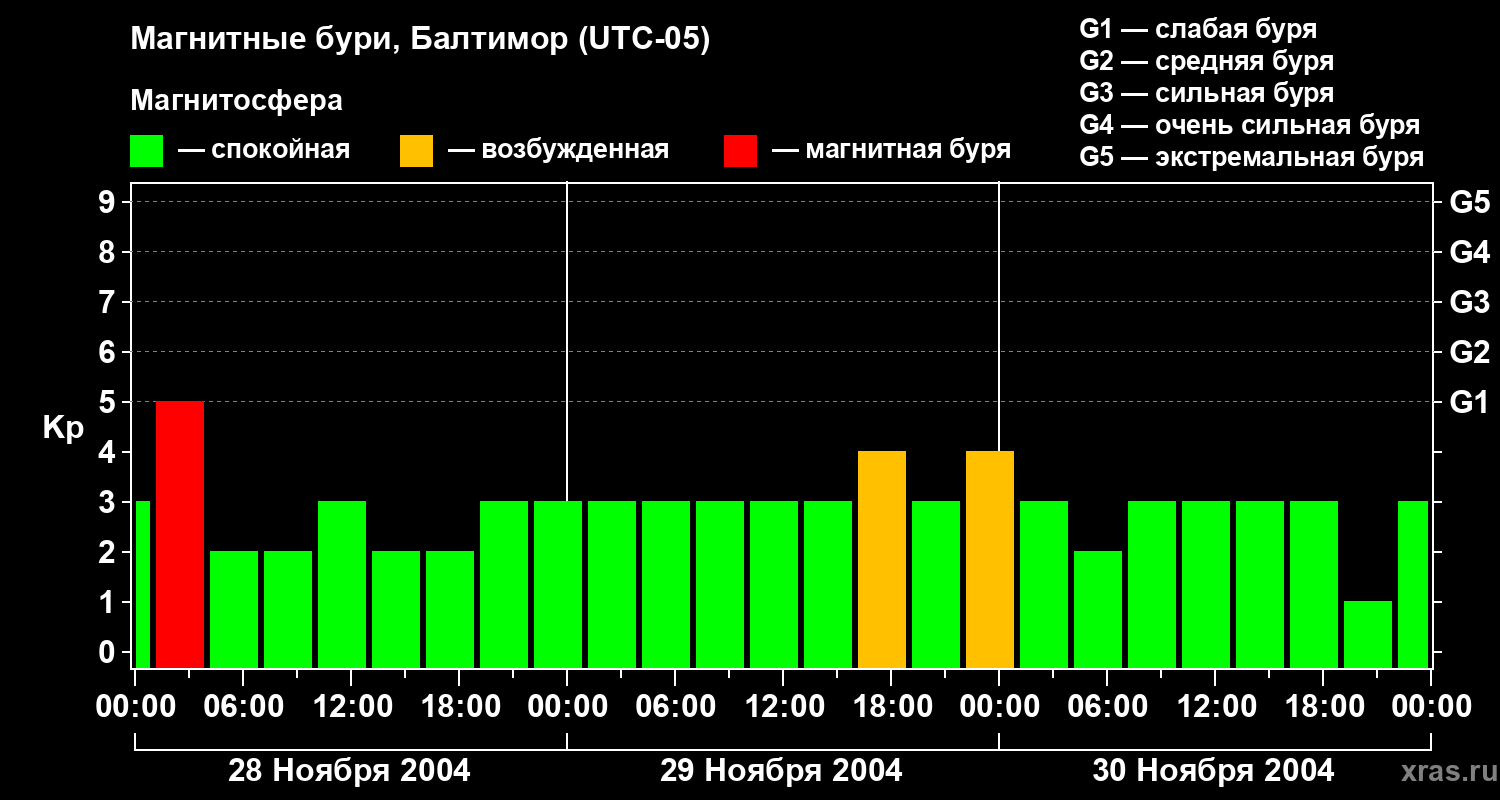The height and width of the screenshot is (800, 1500).
Task: Click the G5 label on right axis
Action: (1469, 202)
